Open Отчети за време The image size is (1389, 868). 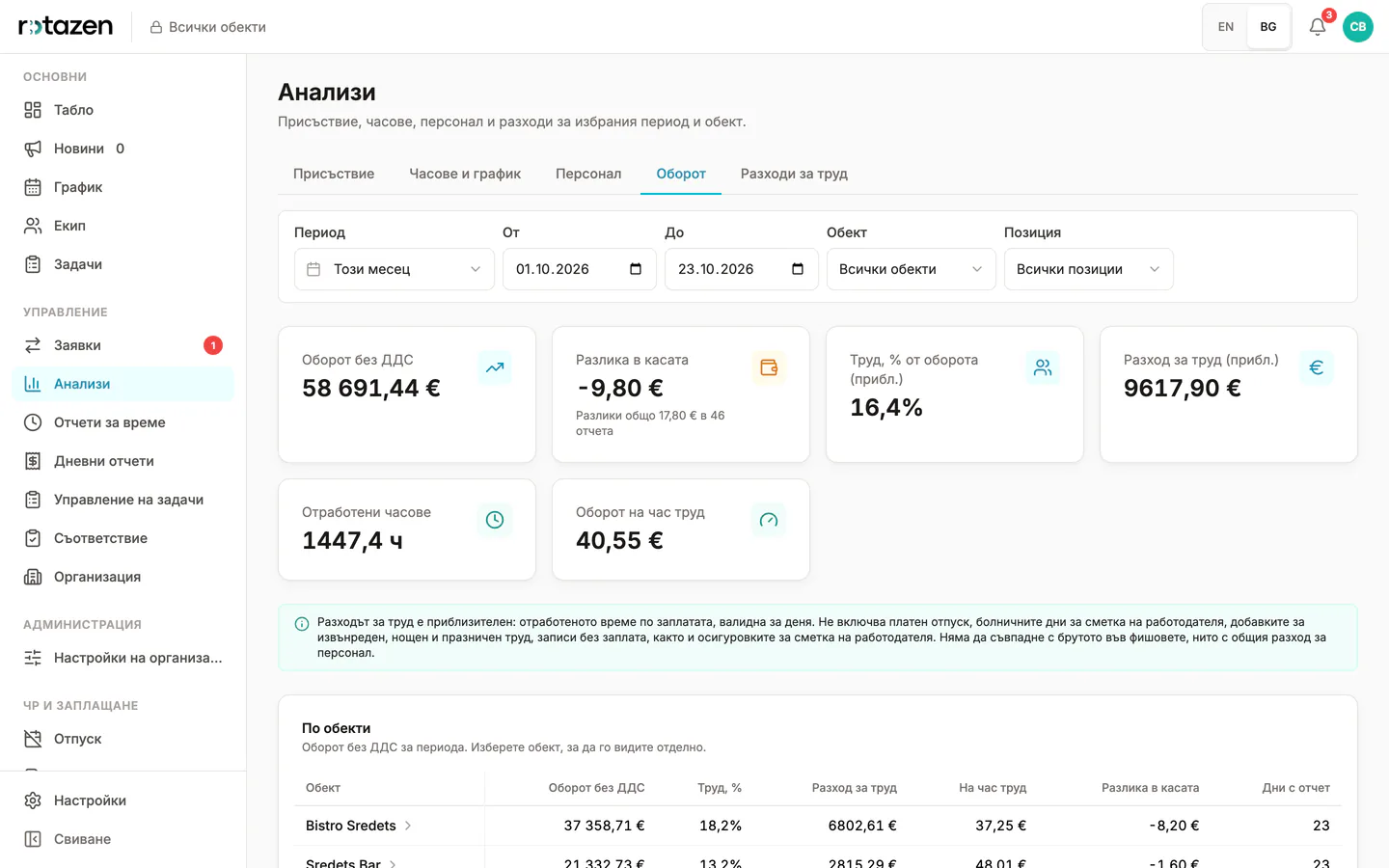pyautogui.click(x=123, y=422)
